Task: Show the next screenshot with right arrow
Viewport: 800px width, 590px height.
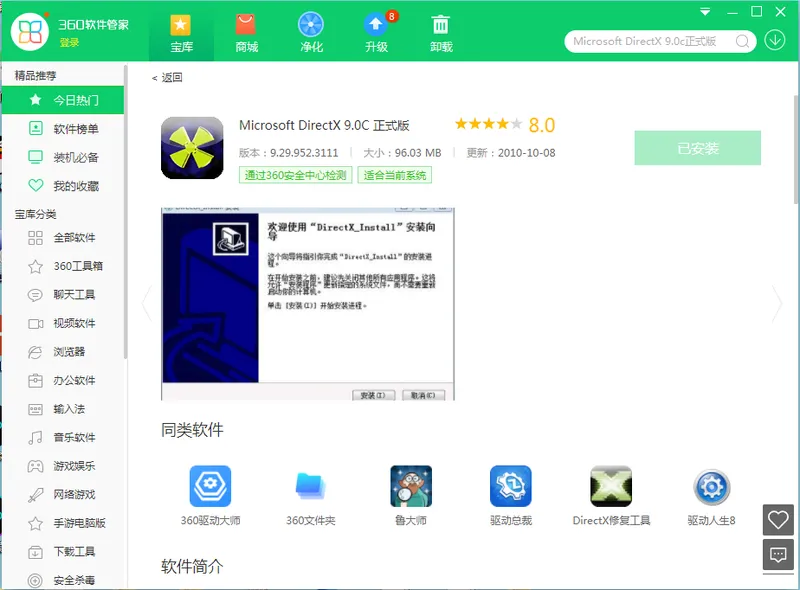Action: pyautogui.click(x=777, y=303)
